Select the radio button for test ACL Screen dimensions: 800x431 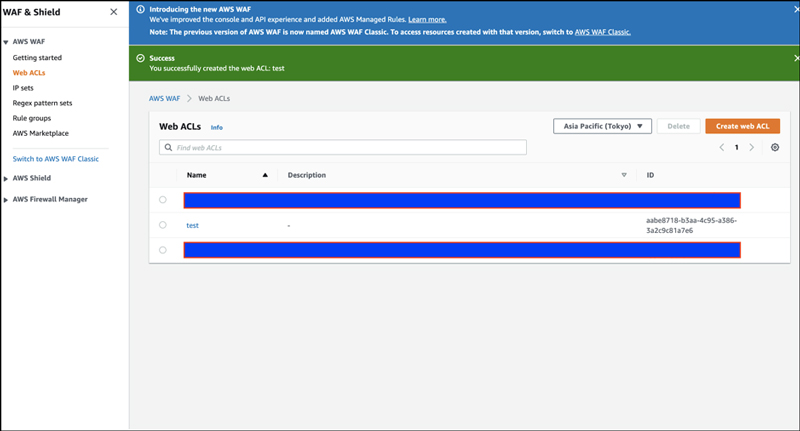point(163,225)
